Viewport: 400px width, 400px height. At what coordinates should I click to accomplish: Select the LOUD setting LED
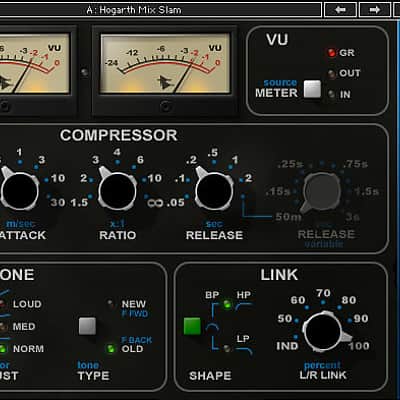(2, 304)
